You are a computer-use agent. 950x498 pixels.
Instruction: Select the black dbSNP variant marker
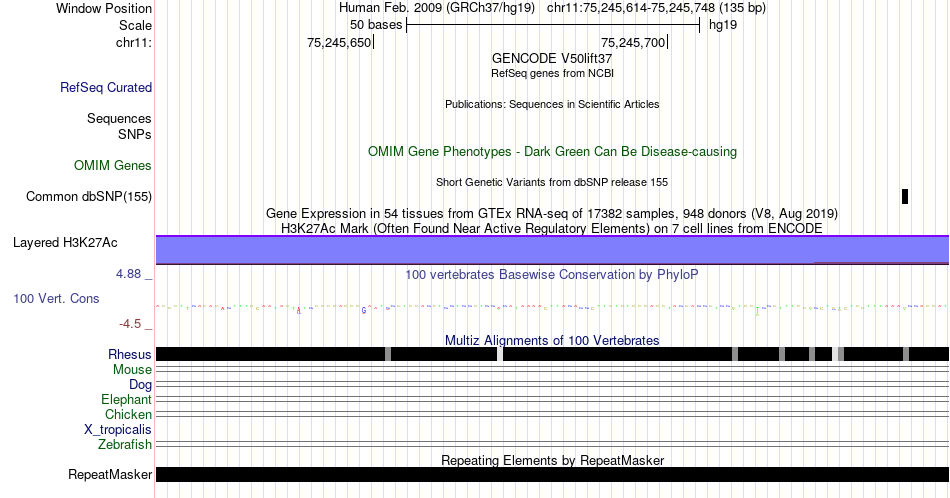[x=905, y=196]
